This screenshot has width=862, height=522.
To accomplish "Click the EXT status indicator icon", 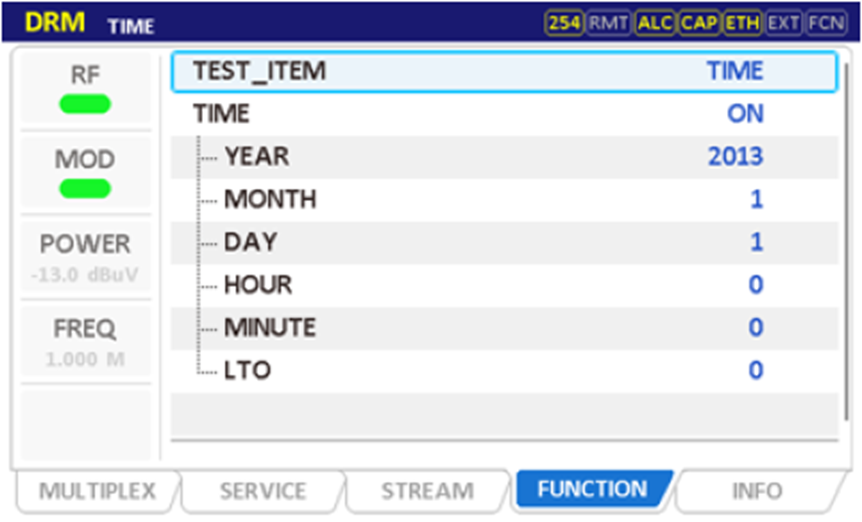I will [785, 23].
